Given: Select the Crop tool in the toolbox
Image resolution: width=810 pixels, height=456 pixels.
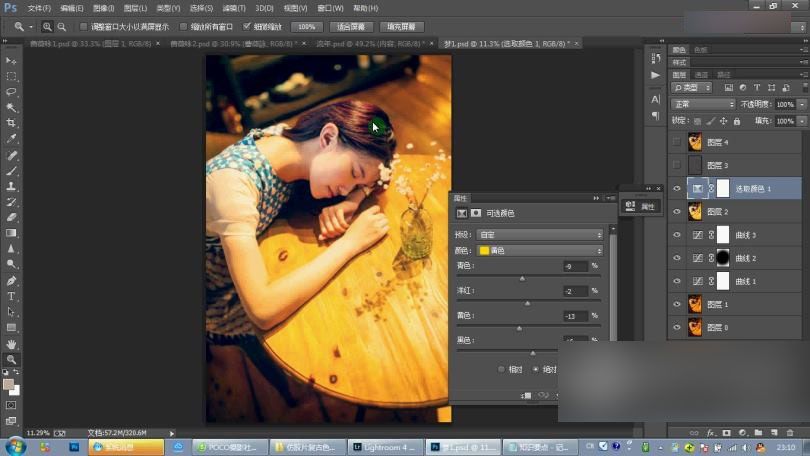Looking at the screenshot, I should click(12, 123).
